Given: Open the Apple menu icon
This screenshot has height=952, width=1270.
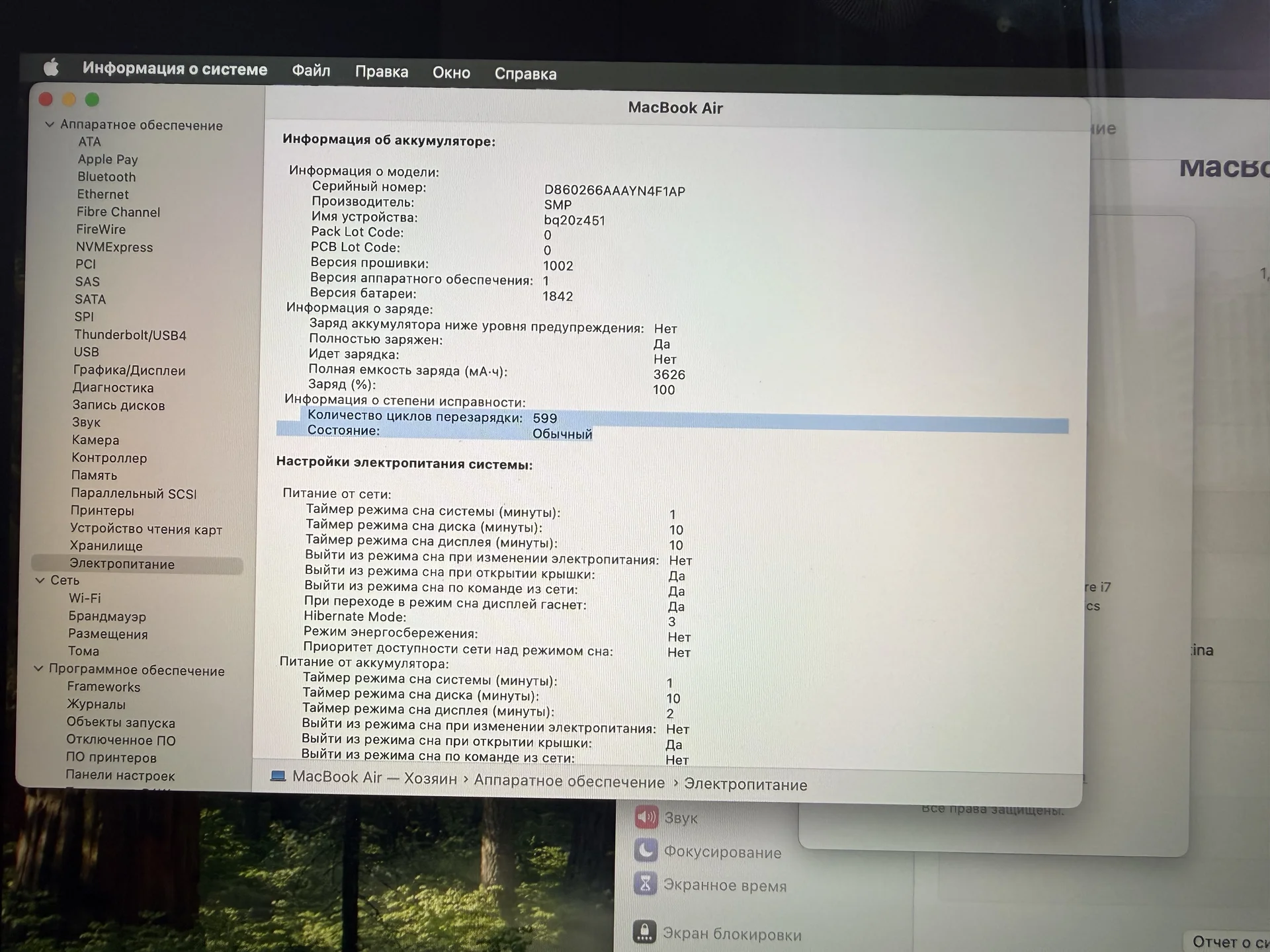Looking at the screenshot, I should click(51, 67).
